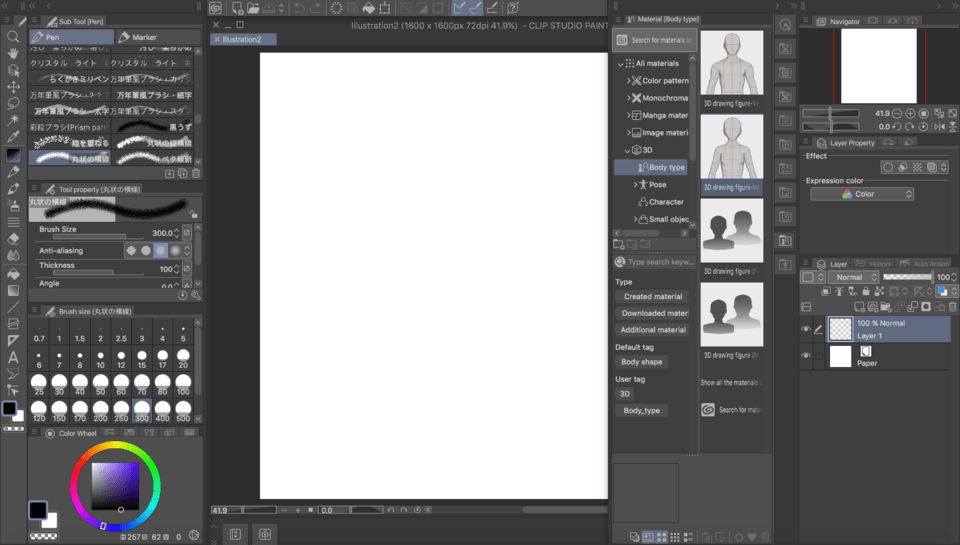Select the Body shape default tag
The image size is (960, 545).
point(641,362)
